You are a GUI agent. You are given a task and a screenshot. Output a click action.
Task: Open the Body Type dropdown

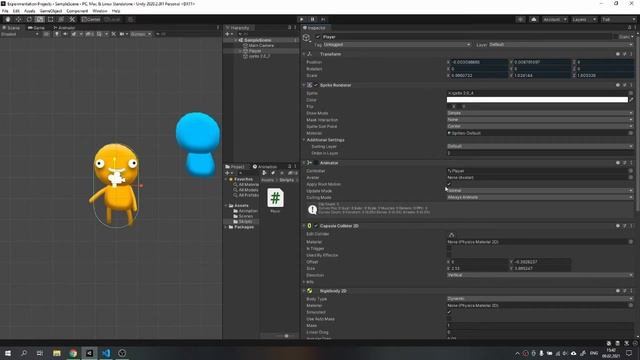(540, 299)
